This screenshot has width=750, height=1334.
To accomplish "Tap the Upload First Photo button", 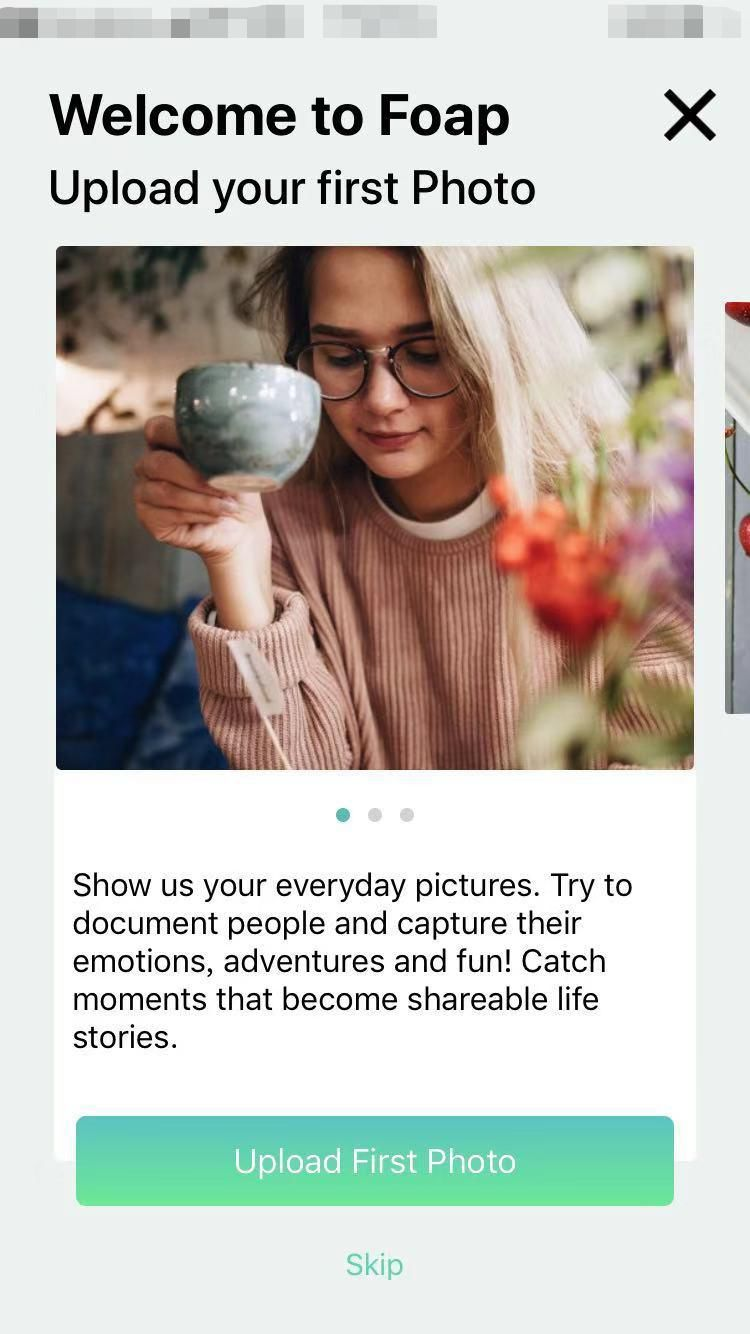I will click(375, 1161).
